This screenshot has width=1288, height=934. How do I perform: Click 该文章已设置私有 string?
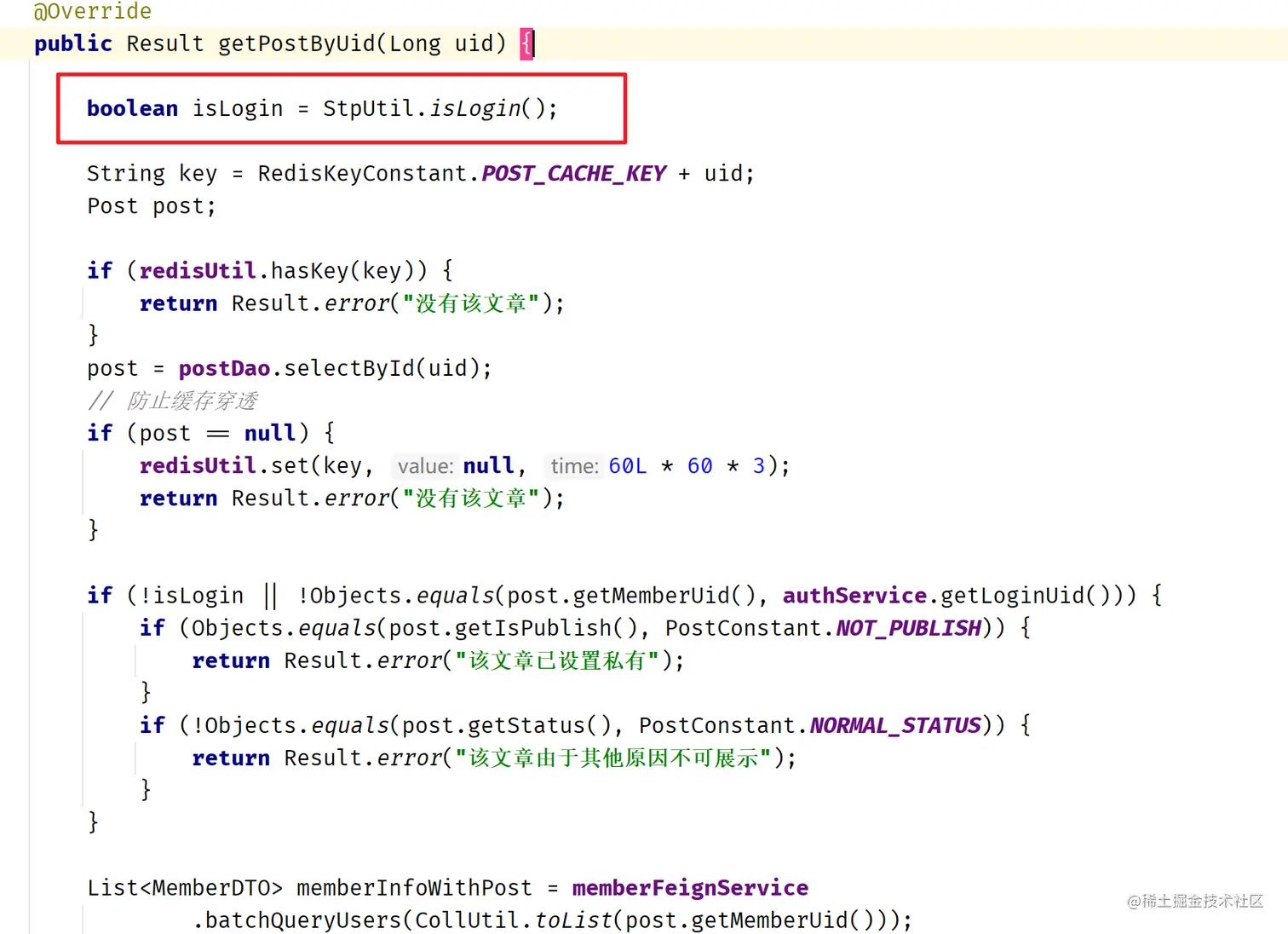557,660
